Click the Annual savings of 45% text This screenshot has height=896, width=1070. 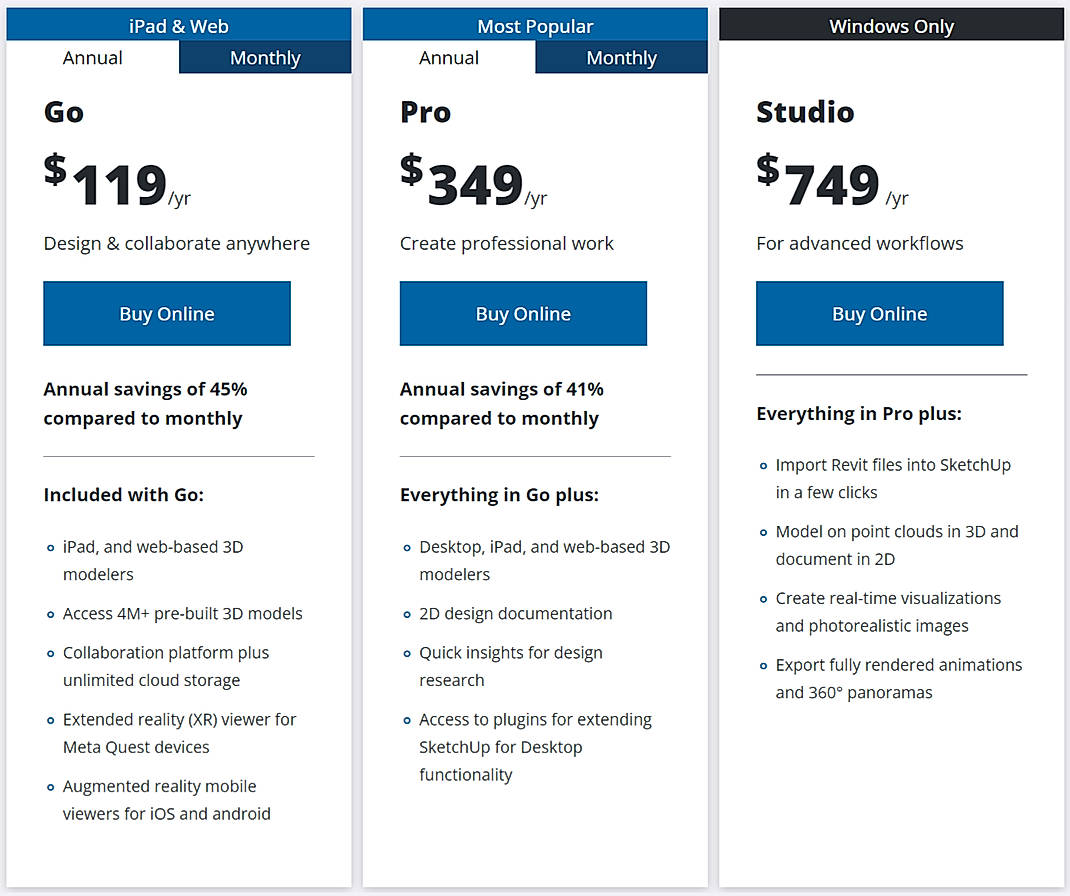coord(145,389)
